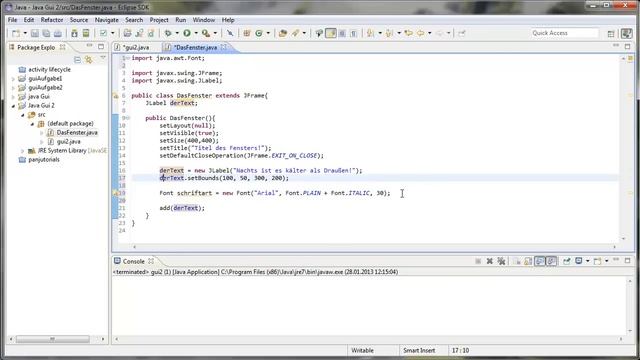Go Back with yellow left arrow

point(420,33)
